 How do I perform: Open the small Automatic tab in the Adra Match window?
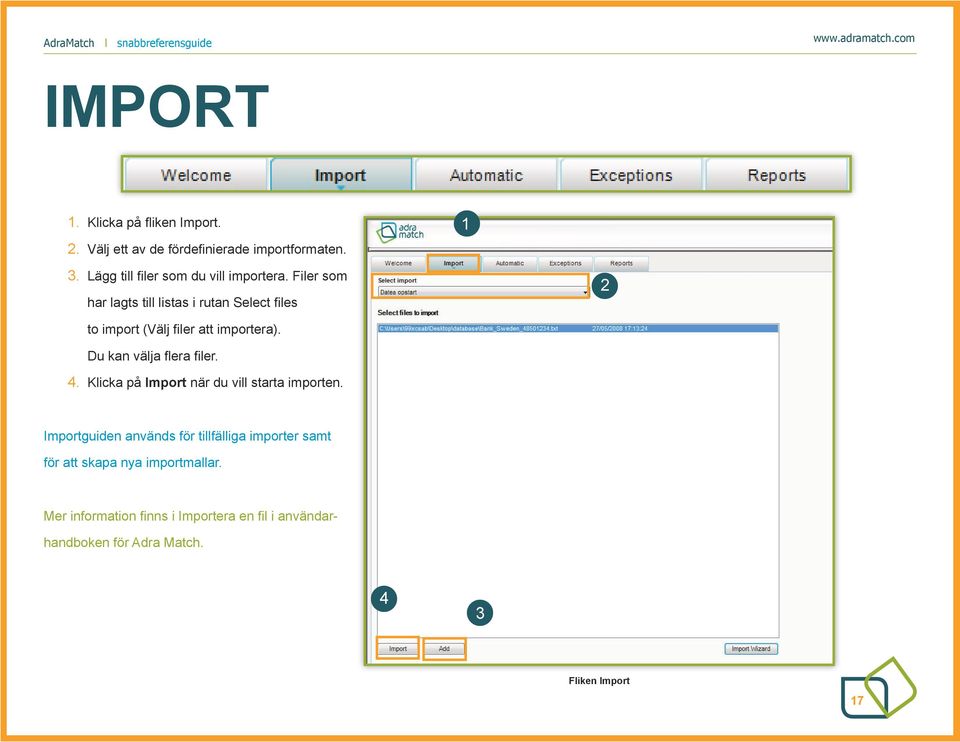[509, 263]
